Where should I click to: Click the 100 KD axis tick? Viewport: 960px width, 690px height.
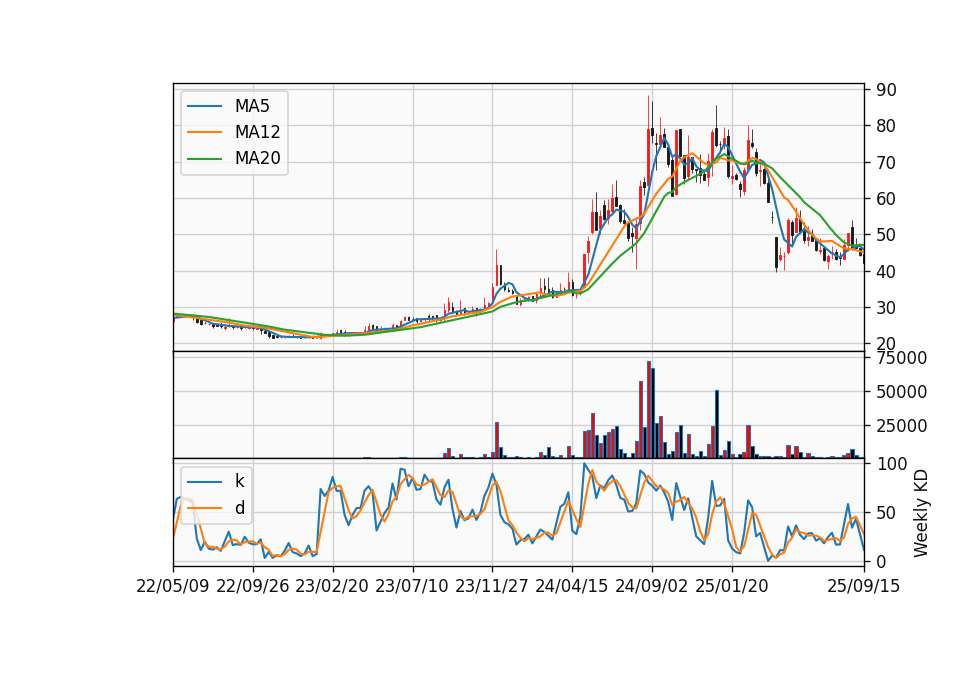pos(891,464)
